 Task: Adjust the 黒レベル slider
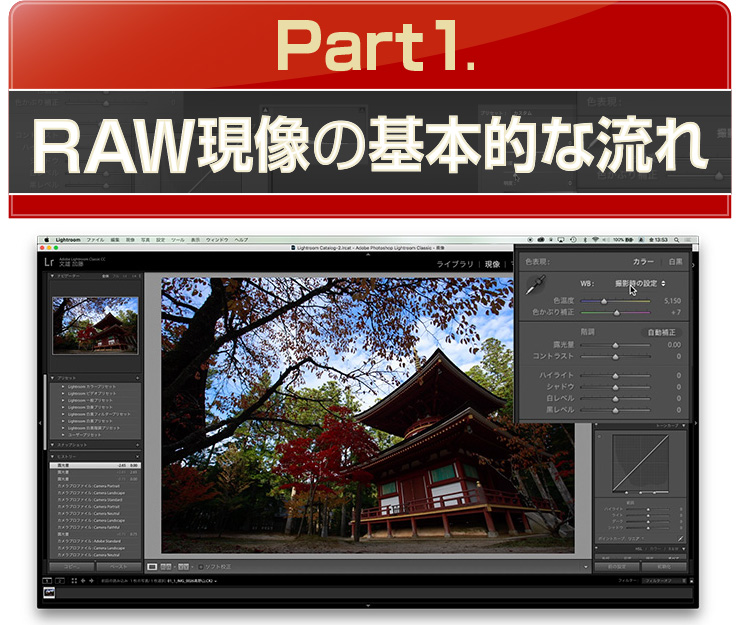click(615, 410)
